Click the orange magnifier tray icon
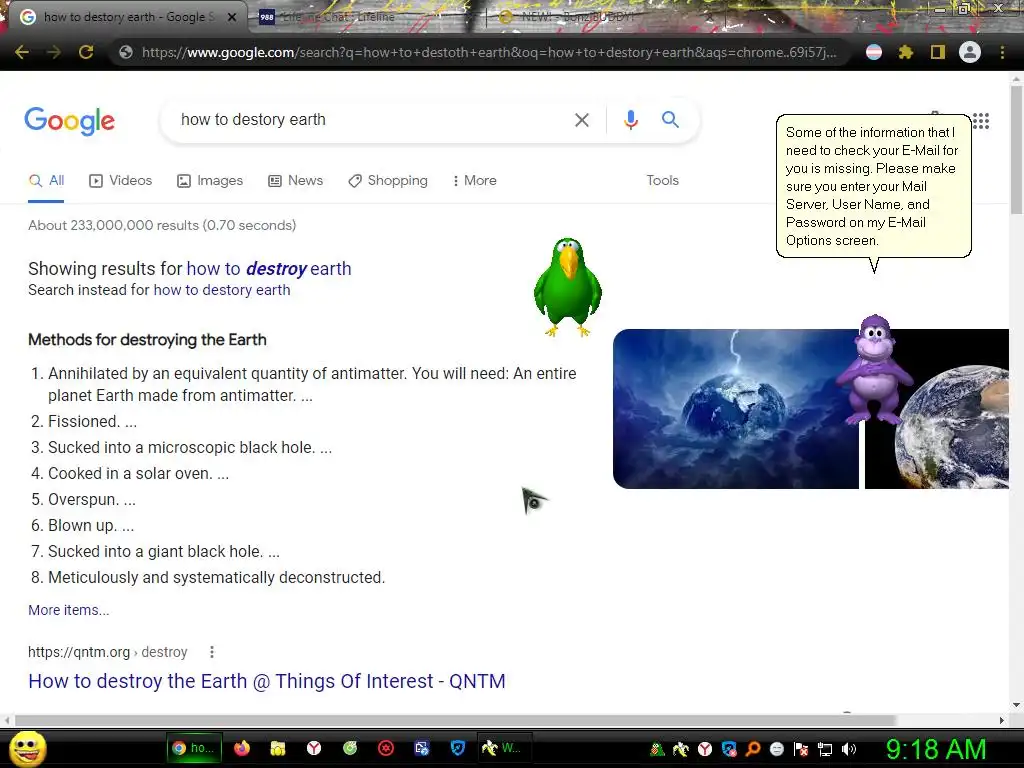Screen dimensions: 1024x768 (x=753, y=749)
